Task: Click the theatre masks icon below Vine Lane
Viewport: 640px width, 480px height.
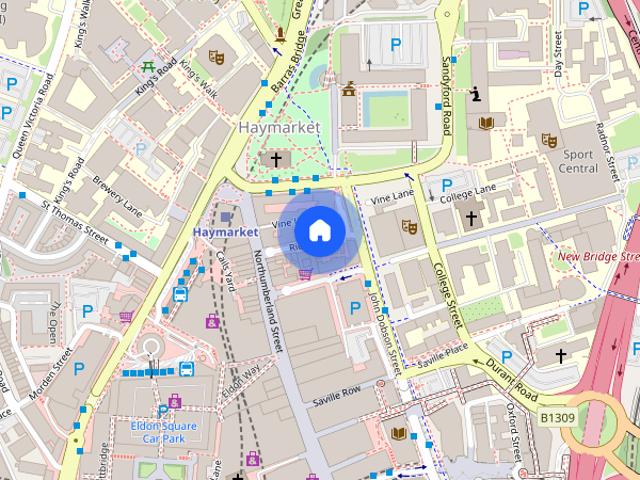Action: coord(408,226)
